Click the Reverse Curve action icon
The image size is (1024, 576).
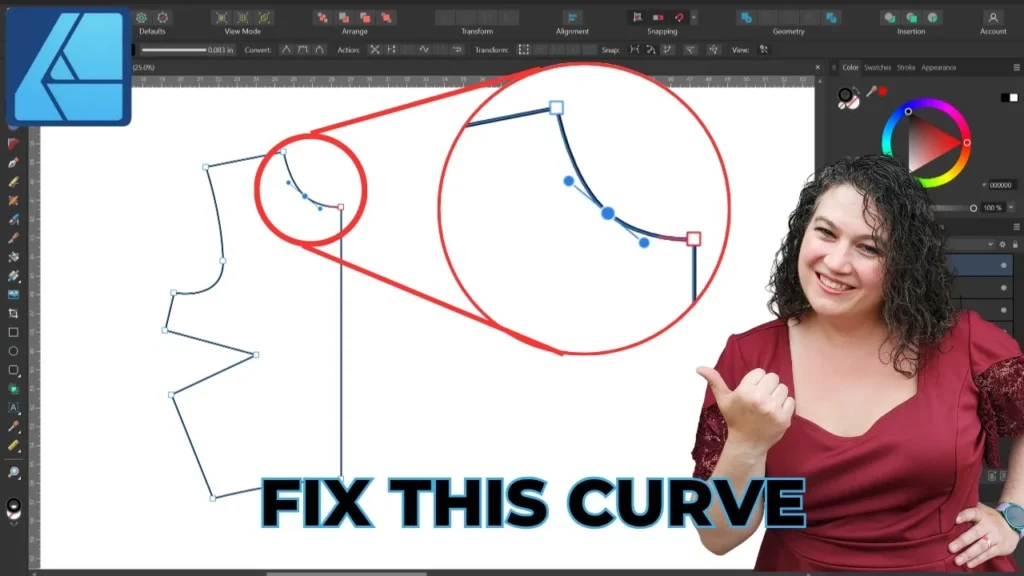[457, 50]
